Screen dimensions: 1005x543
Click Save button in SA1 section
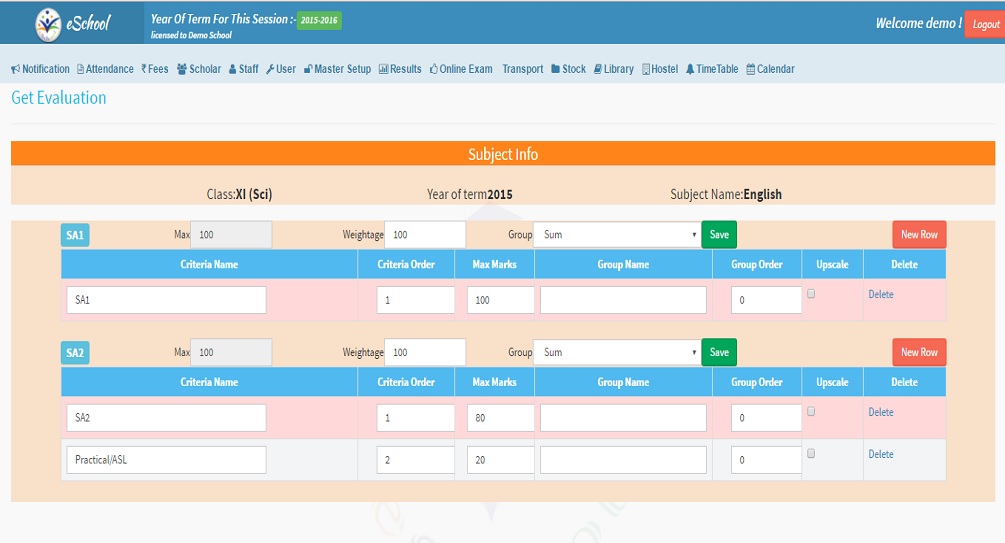click(718, 235)
